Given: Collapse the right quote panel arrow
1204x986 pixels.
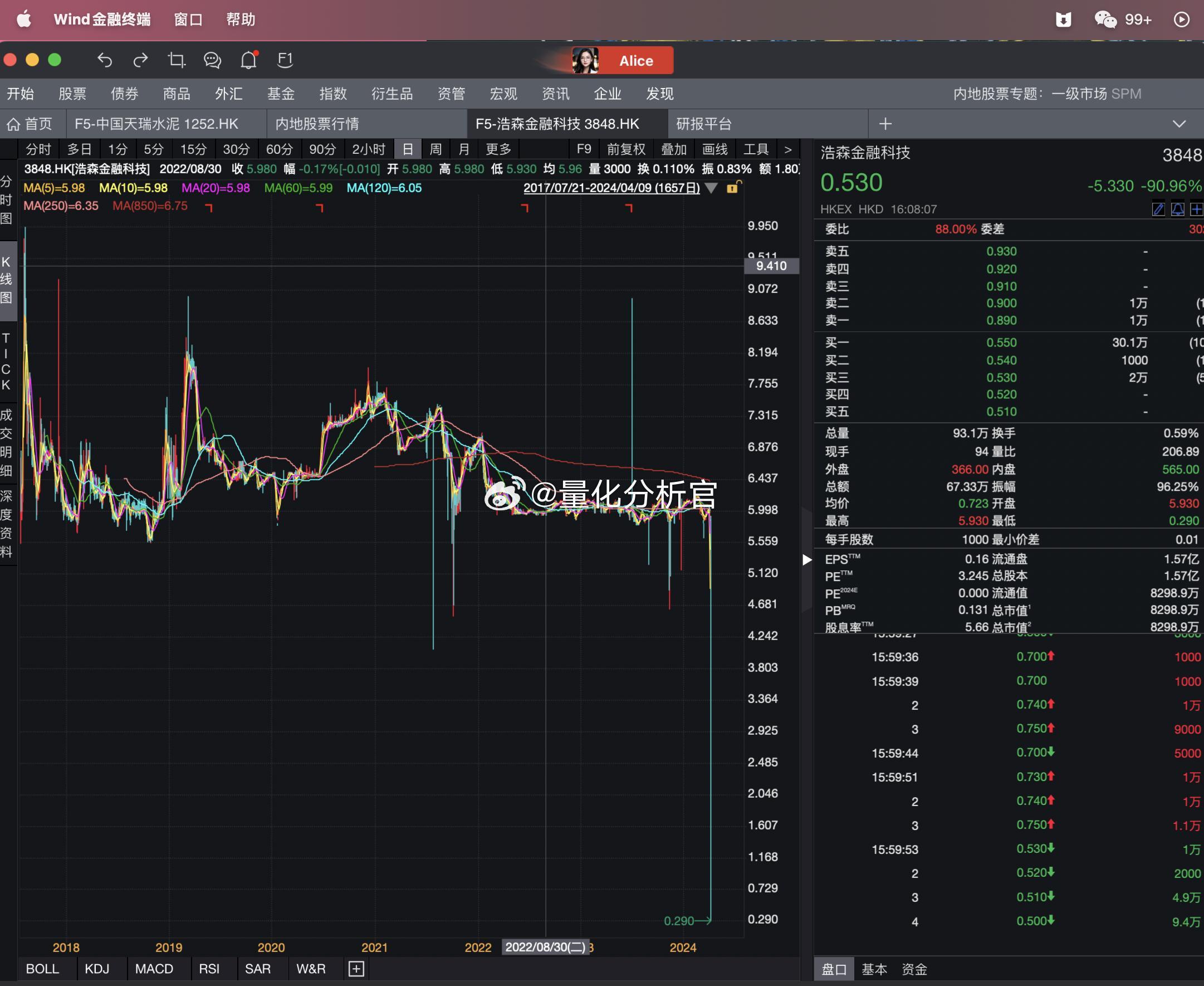Looking at the screenshot, I should point(806,559).
